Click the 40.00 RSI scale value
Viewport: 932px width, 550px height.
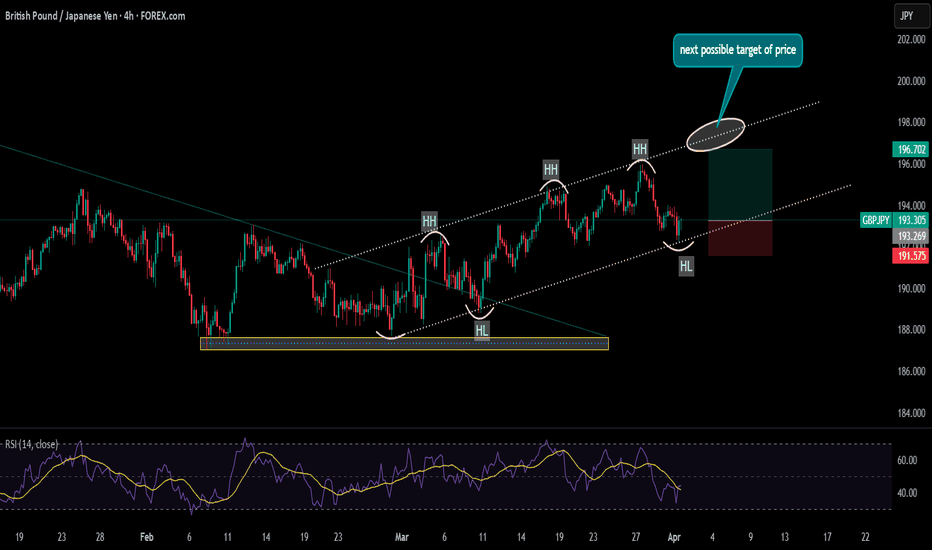[x=907, y=493]
